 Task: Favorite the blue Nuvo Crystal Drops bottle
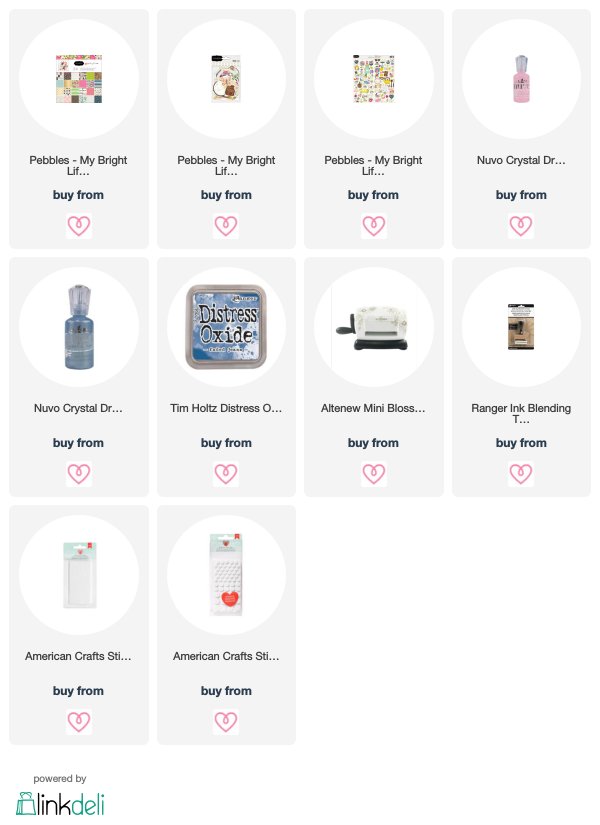click(78, 474)
